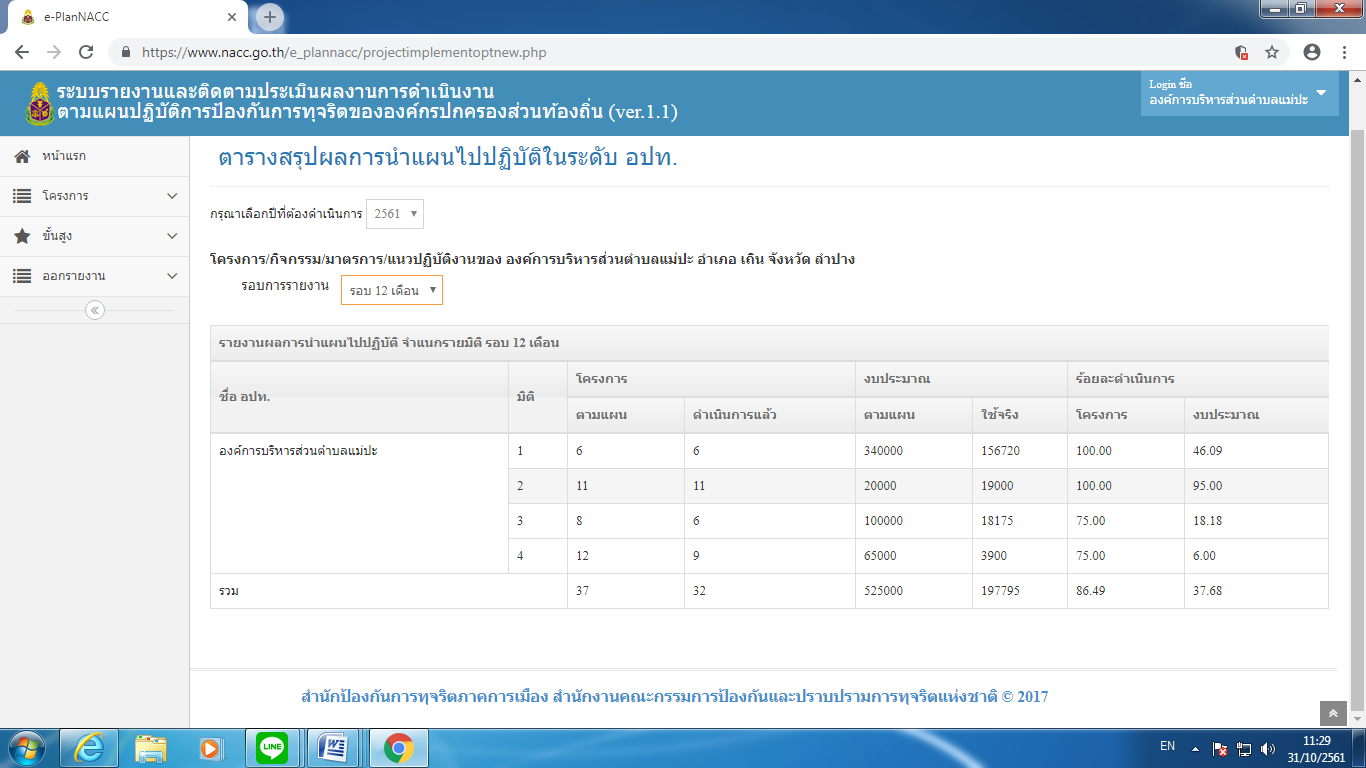Viewport: 1366px width, 768px height.
Task: Open a new browser tab
Action: click(270, 17)
